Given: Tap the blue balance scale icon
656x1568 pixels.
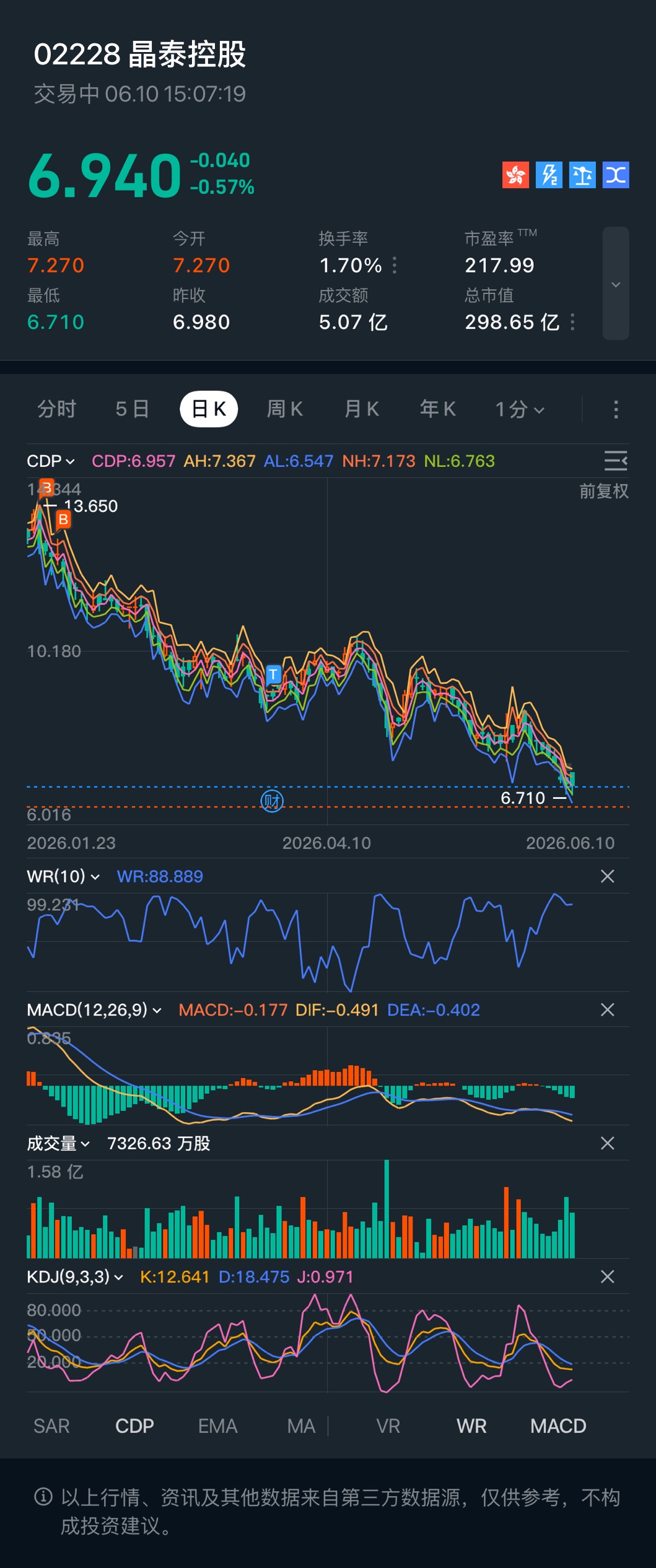Looking at the screenshot, I should point(582,175).
